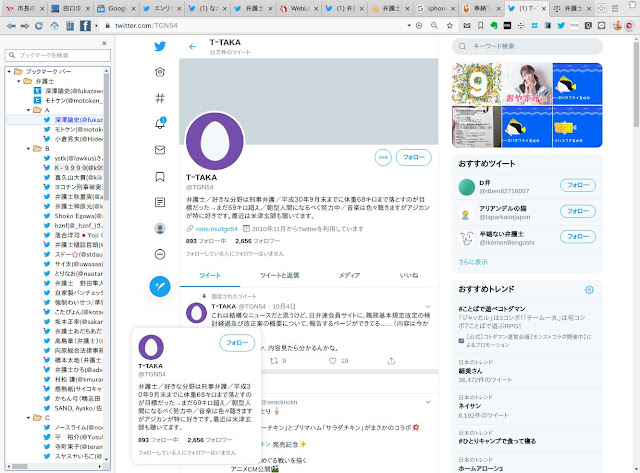Select ツイート tab on profile
This screenshot has width=640, height=473.
click(210, 275)
